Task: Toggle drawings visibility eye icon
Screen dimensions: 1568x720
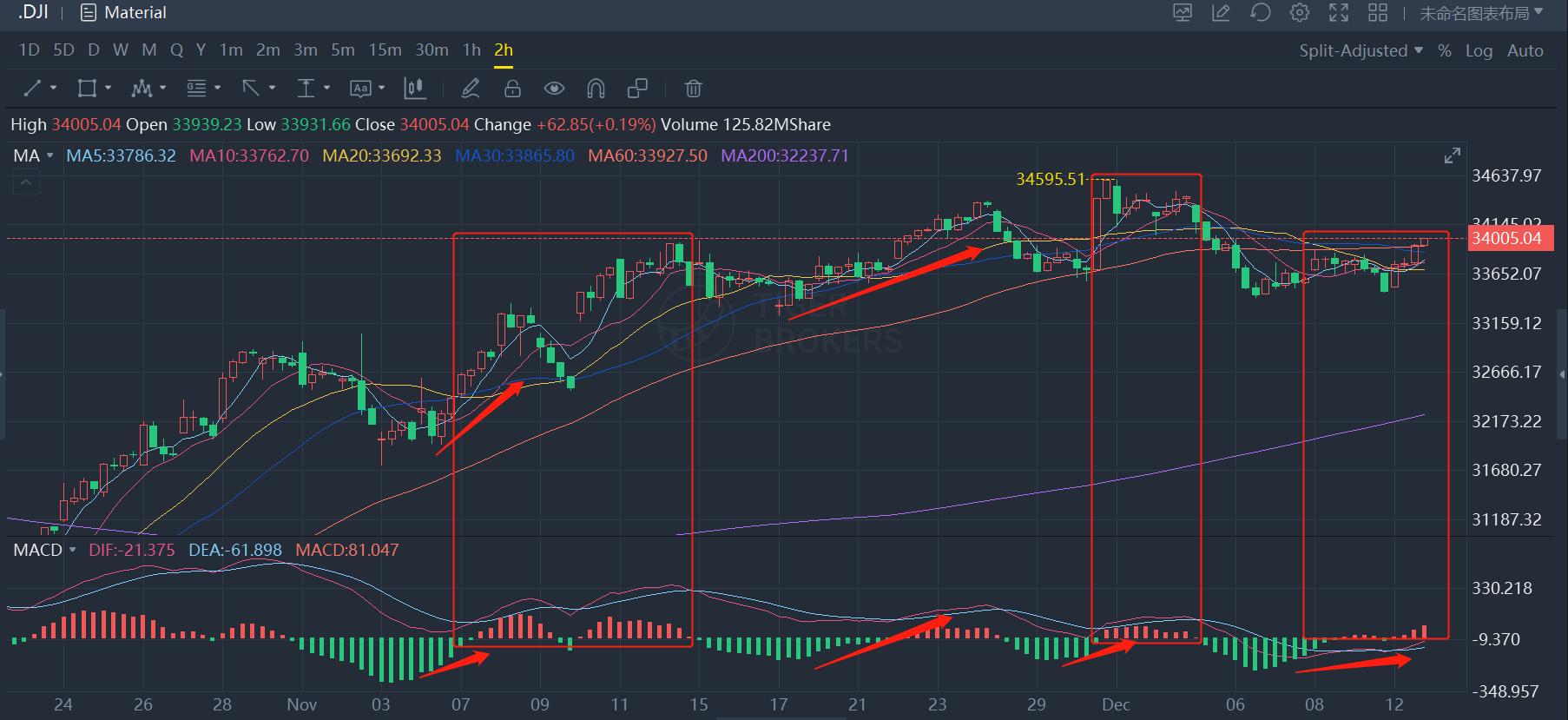Action: point(554,88)
